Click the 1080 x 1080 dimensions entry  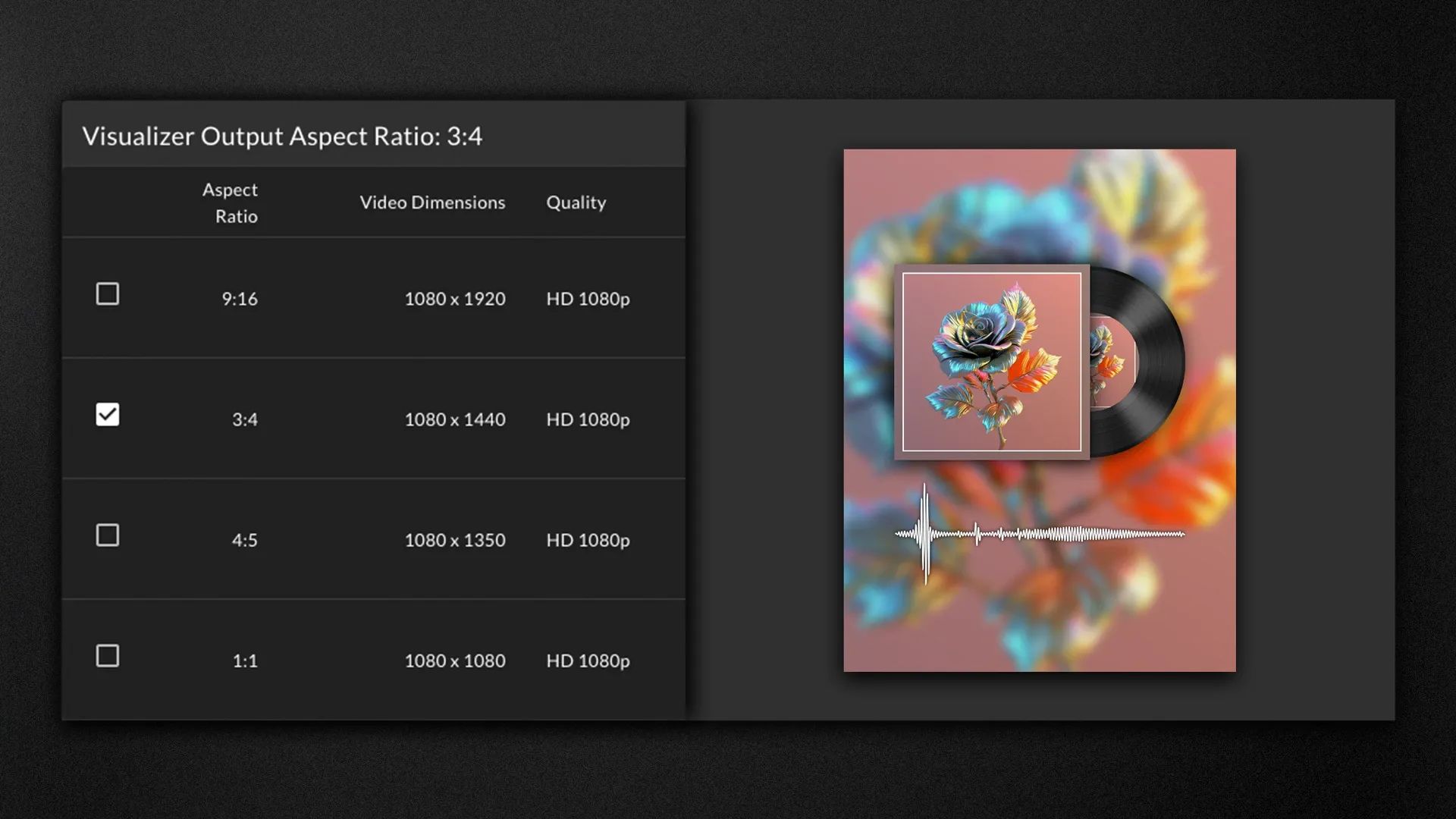coord(457,661)
